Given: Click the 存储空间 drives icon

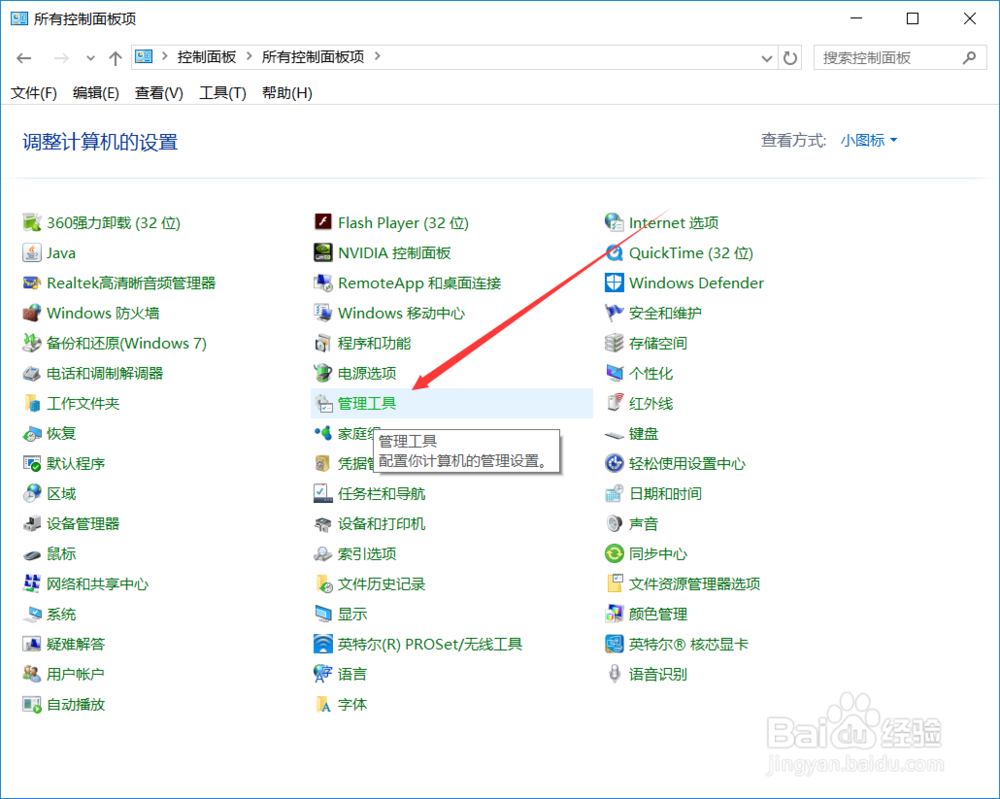Looking at the screenshot, I should tap(614, 343).
